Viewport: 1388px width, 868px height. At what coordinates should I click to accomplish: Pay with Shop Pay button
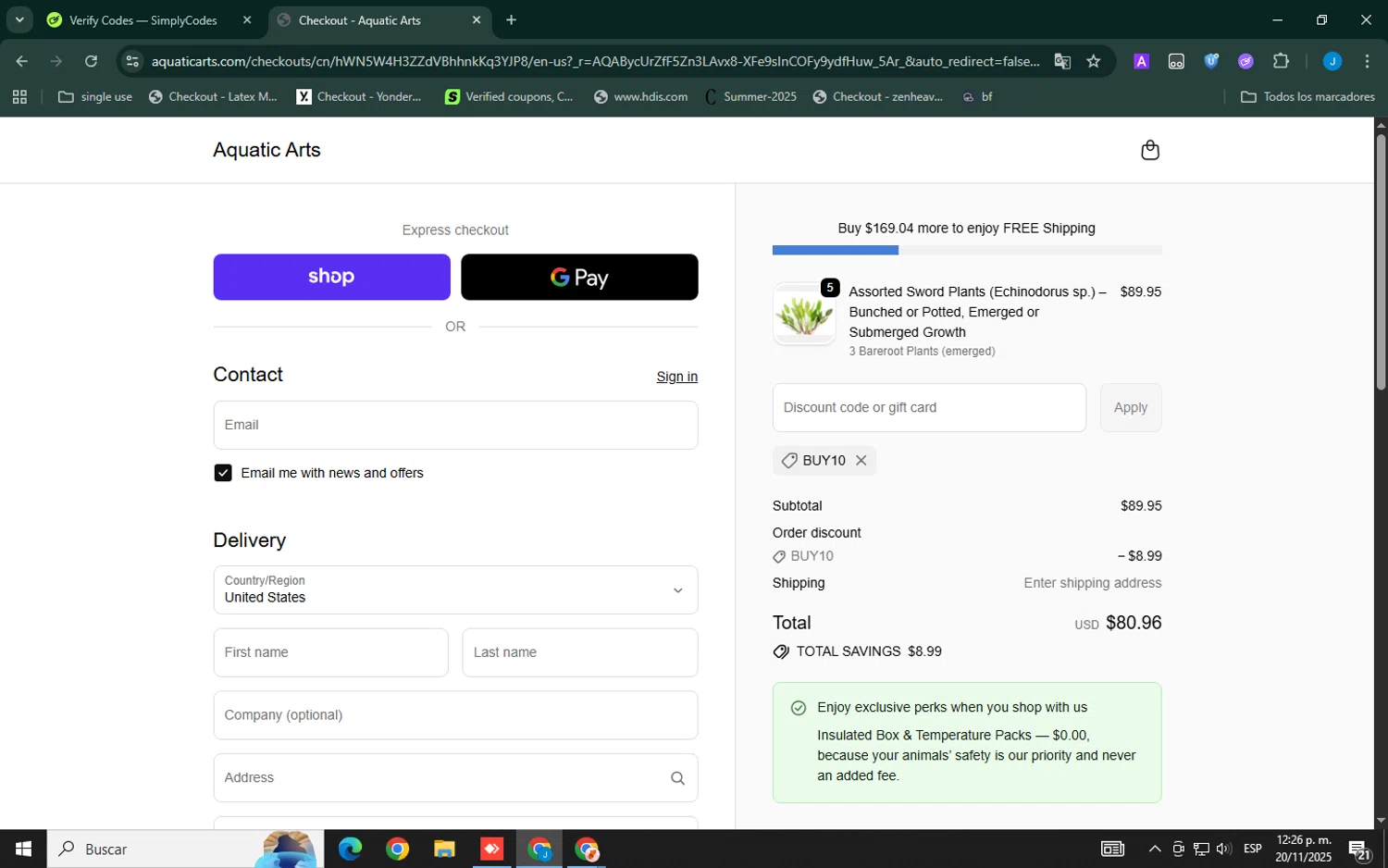331,277
